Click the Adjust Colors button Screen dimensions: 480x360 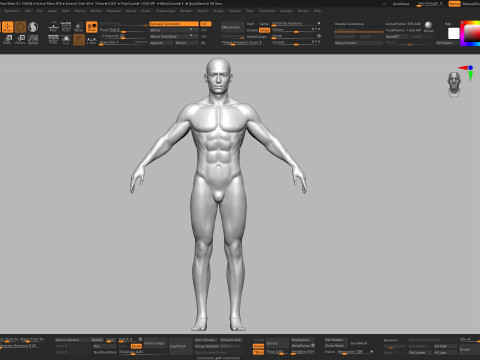[x=358, y=43]
